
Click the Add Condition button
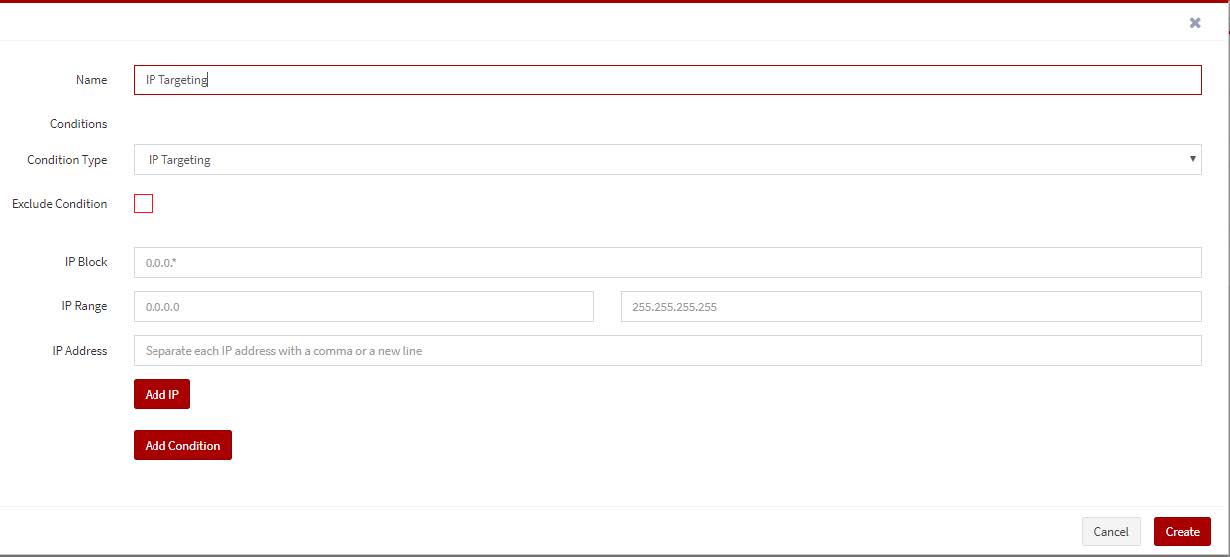183,446
